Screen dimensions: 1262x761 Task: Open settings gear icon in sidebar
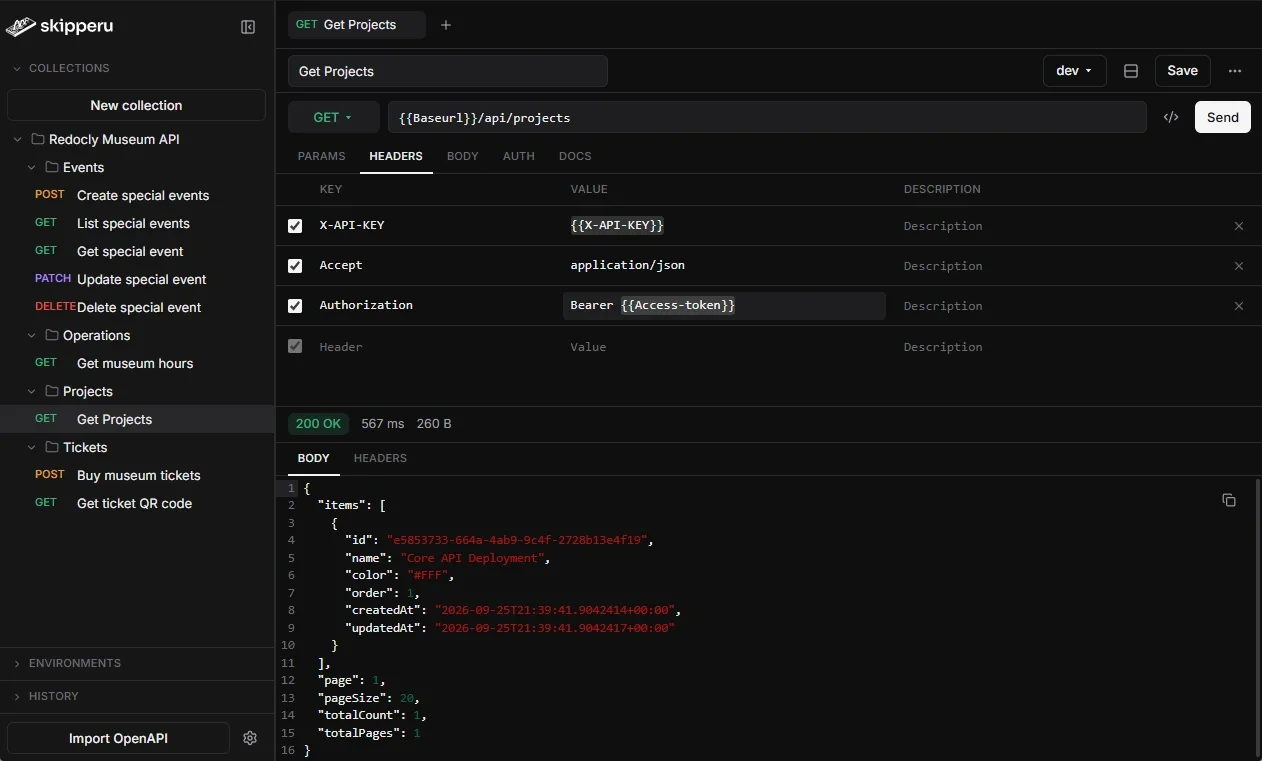click(x=250, y=738)
